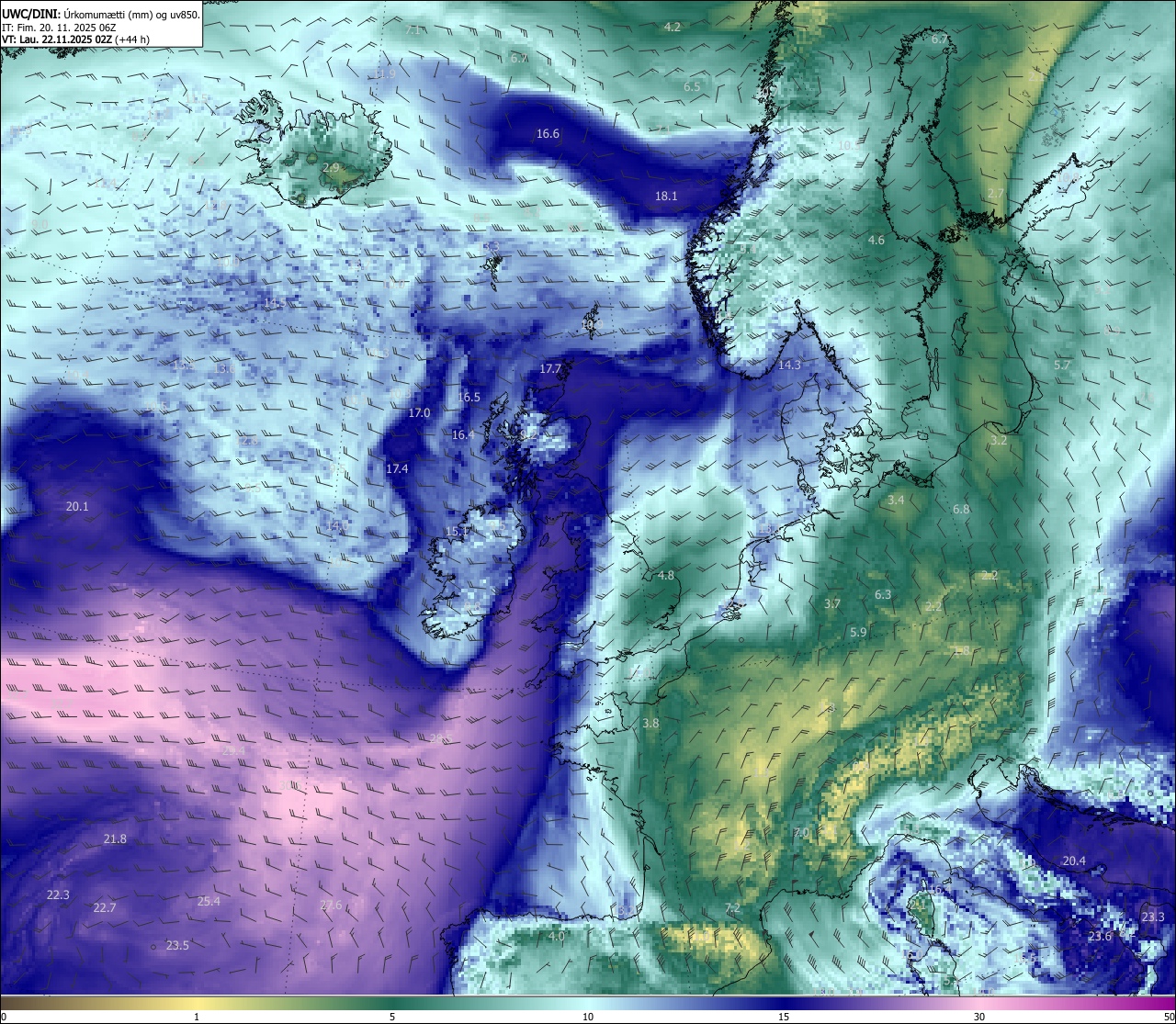Click the 22.3 value on the map
The image size is (1176, 1024).
point(58,895)
